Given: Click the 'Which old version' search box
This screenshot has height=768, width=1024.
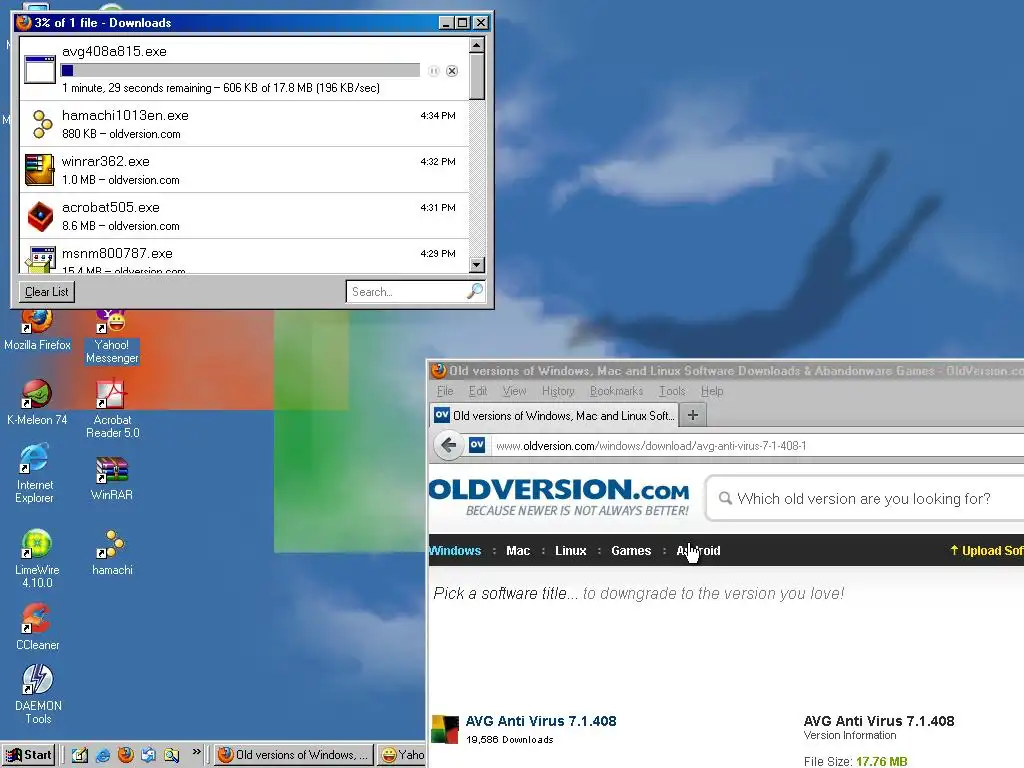Looking at the screenshot, I should coord(863,498).
